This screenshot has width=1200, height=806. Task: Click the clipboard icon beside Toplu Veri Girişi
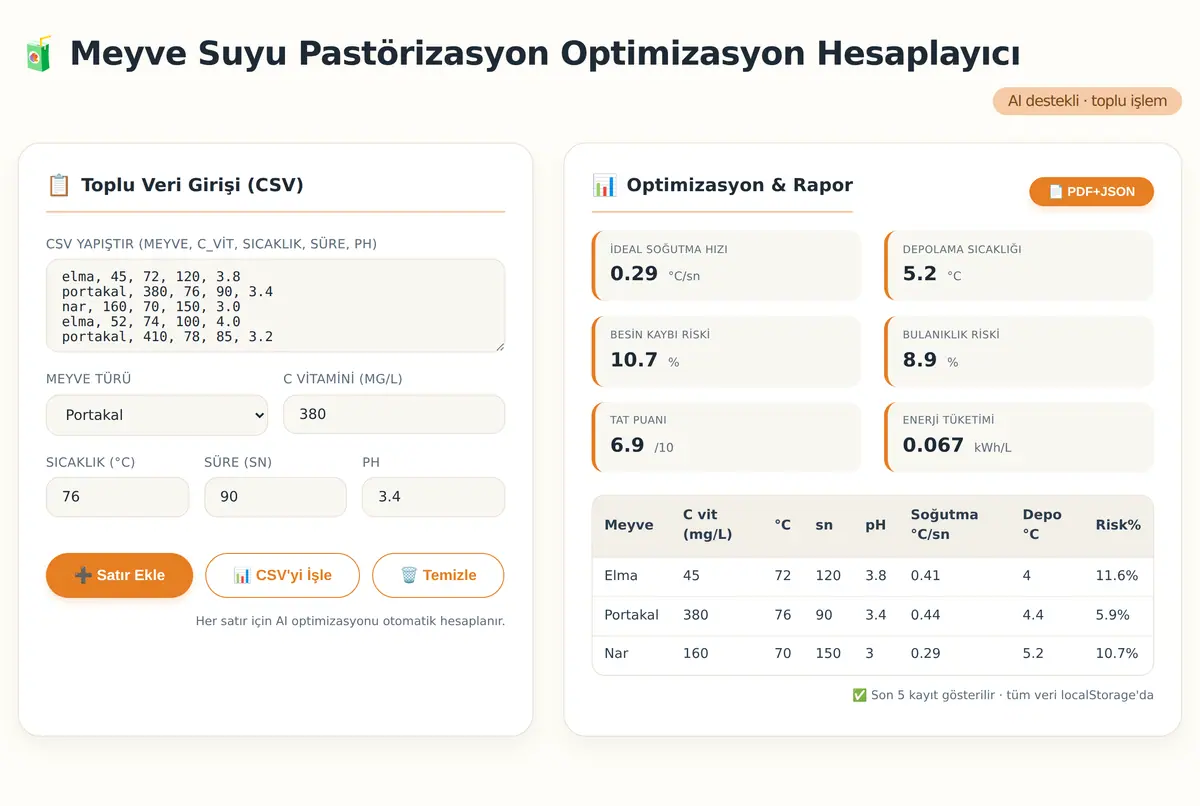pos(58,185)
